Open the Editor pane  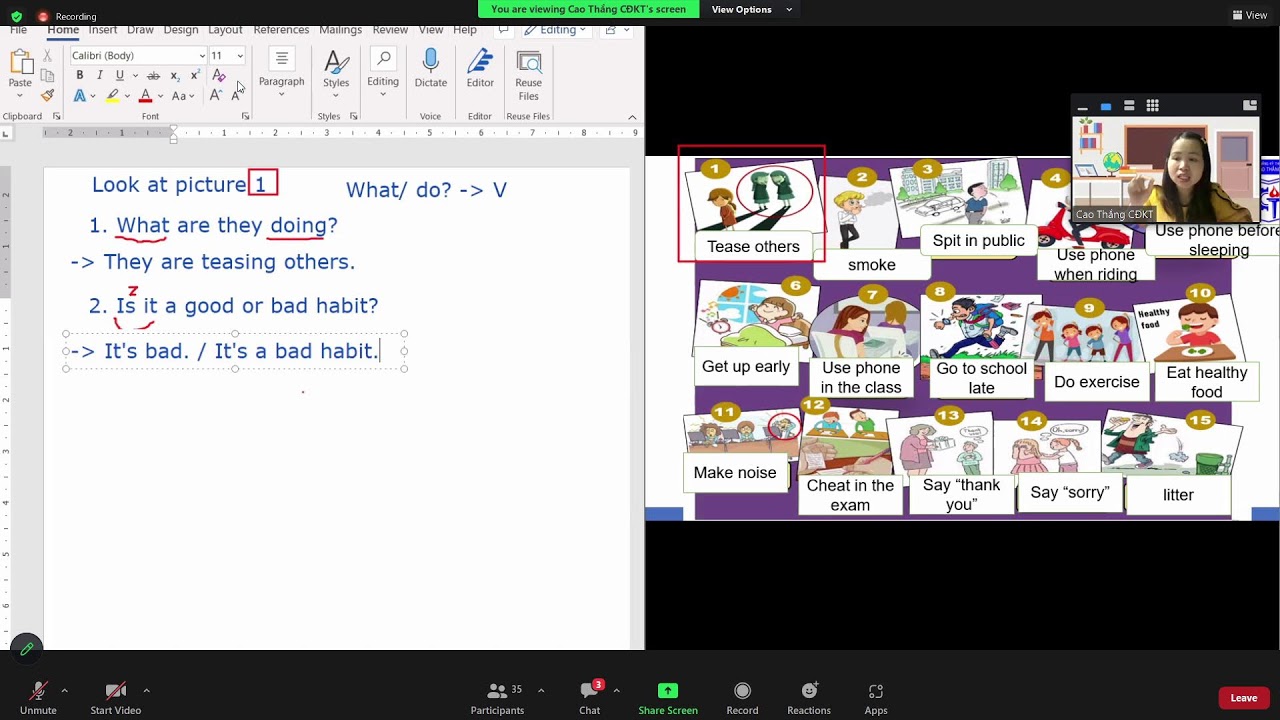tap(480, 70)
